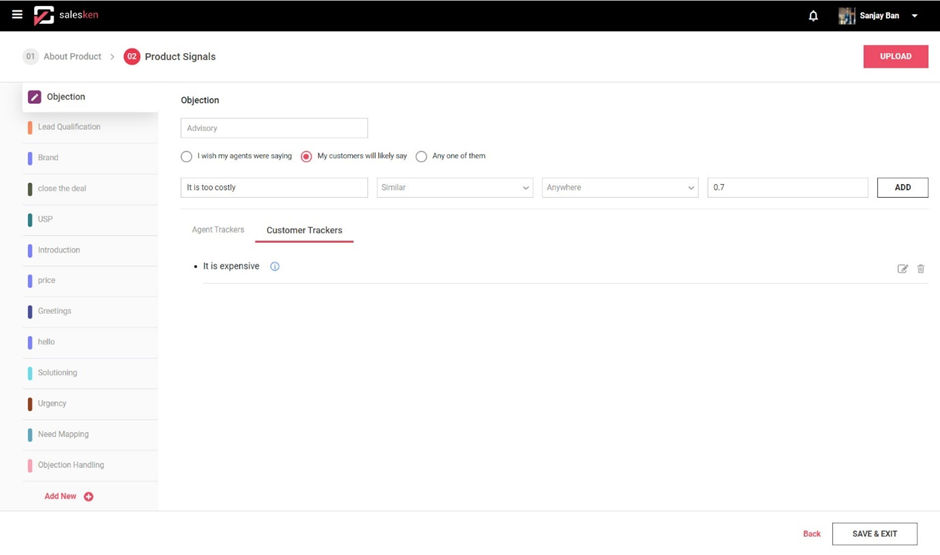940x555 pixels.
Task: Open the hello signal
Action: coord(91,342)
